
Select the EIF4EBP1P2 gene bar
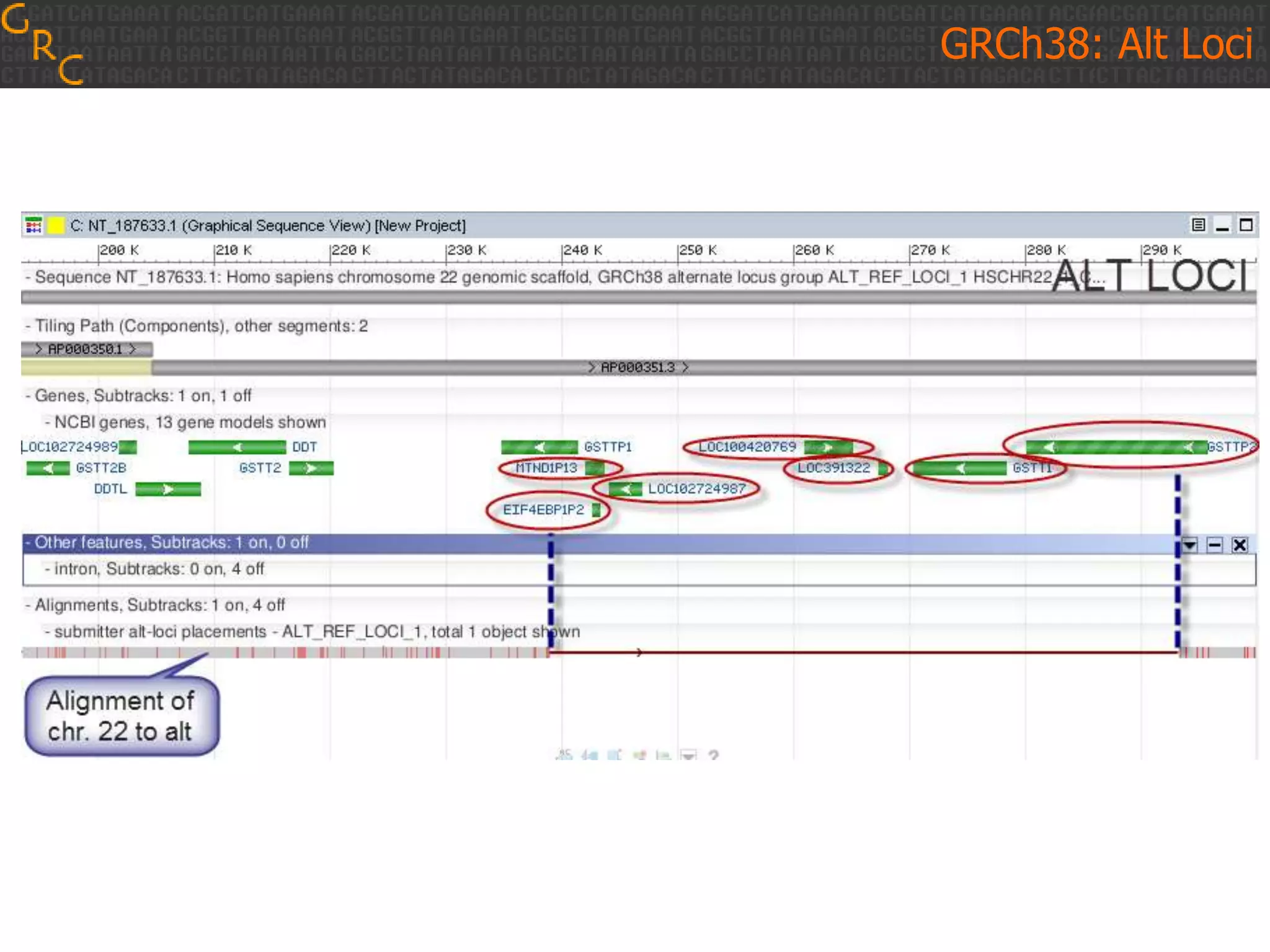tap(596, 510)
